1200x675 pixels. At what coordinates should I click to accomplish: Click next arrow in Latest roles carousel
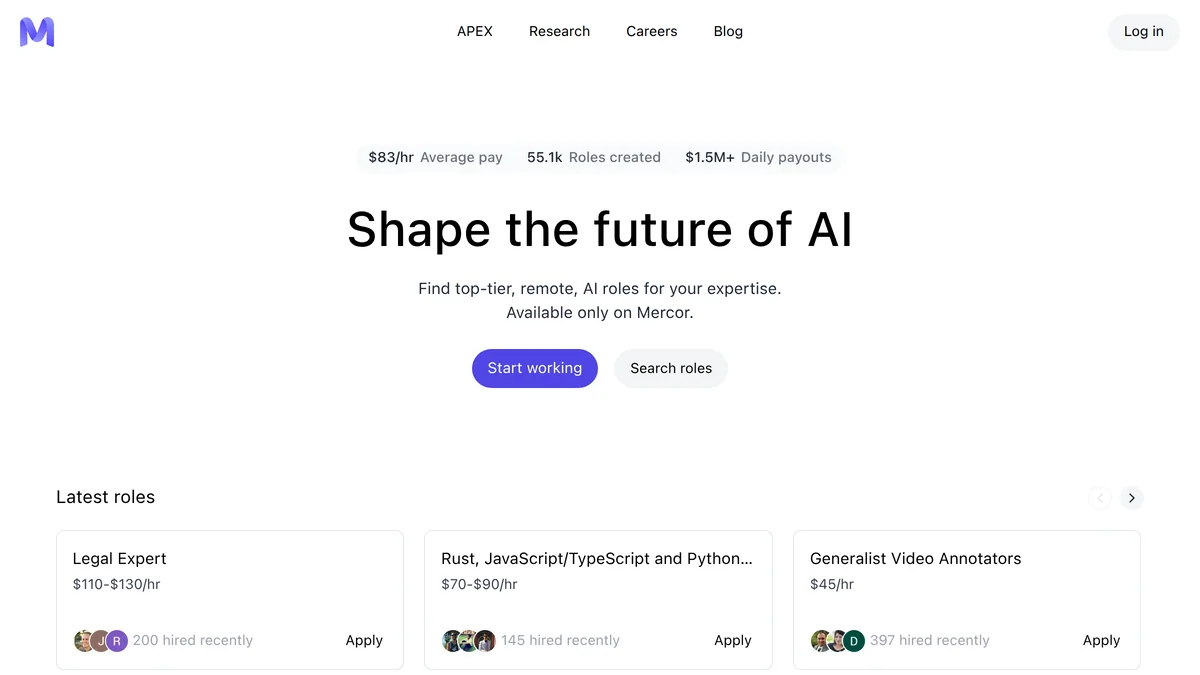pos(1131,498)
